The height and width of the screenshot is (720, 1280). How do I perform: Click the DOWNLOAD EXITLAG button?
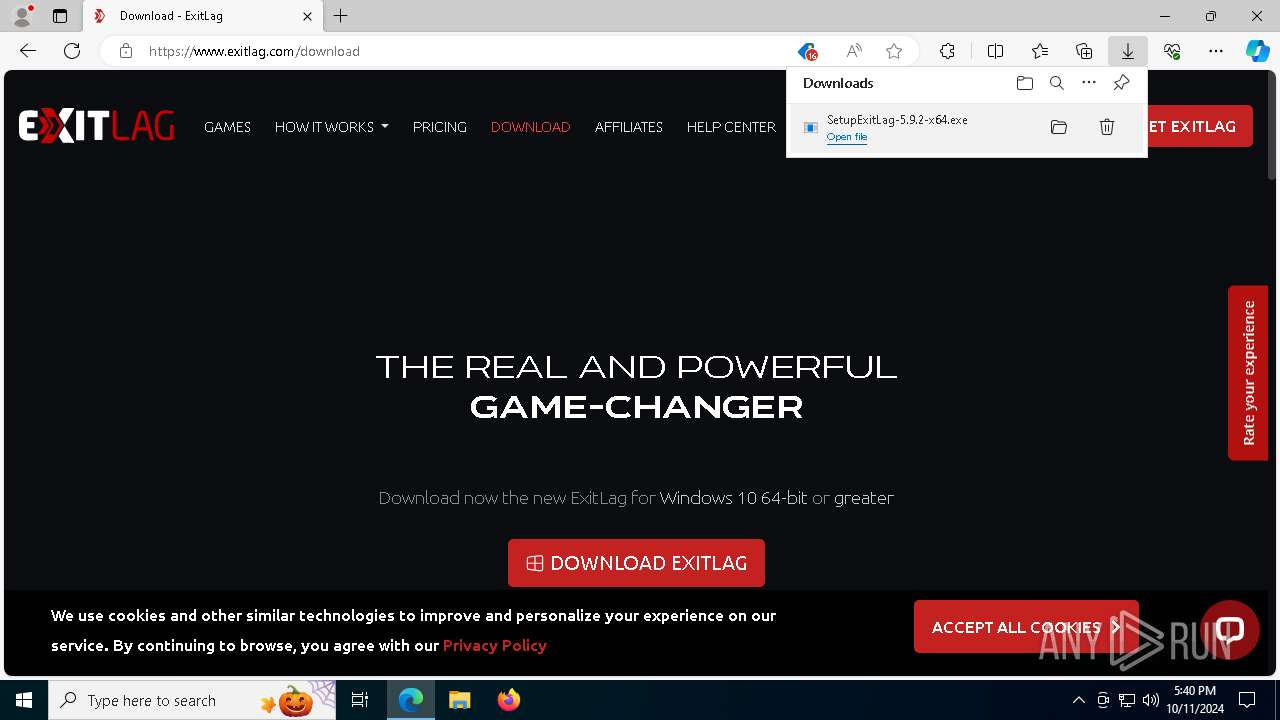point(636,563)
